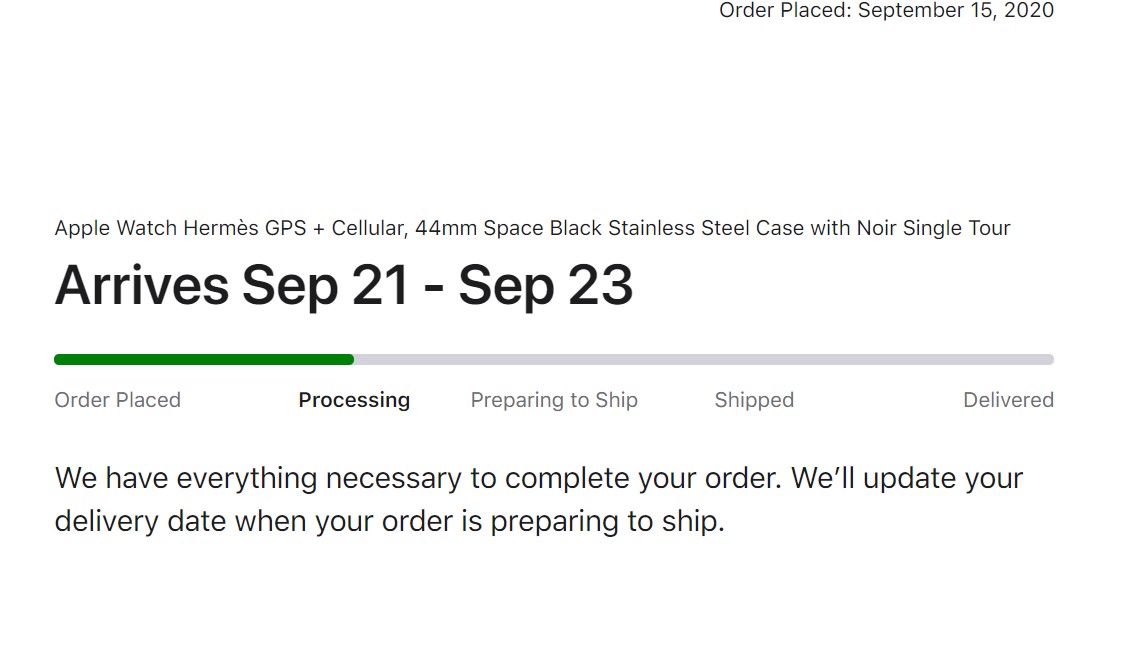Select the Apple Watch Hermès product title
Viewport: 1132px width, 653px height.
click(x=532, y=228)
